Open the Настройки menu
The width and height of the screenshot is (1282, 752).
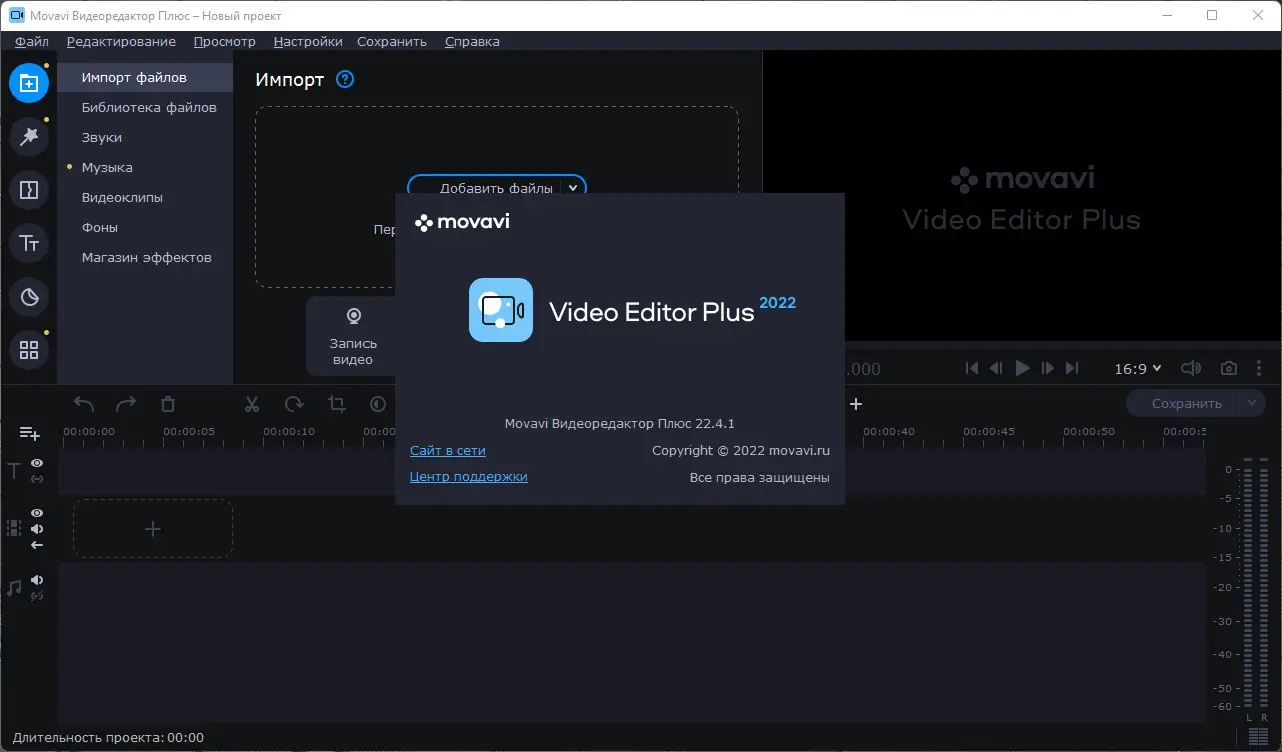point(308,41)
